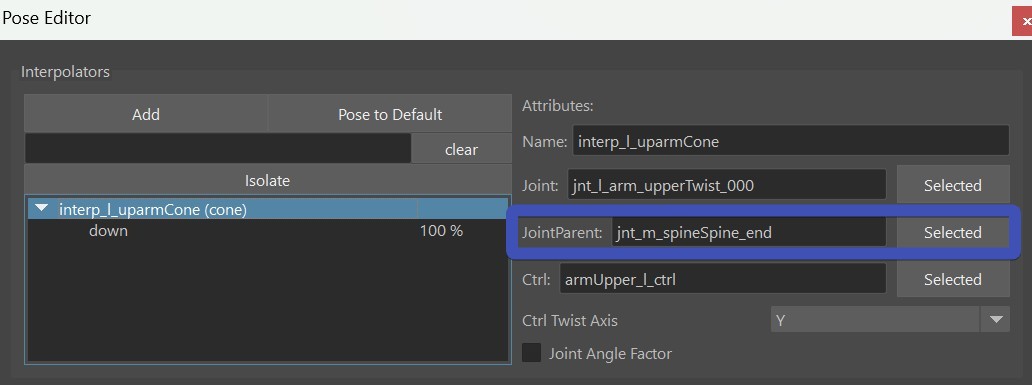This screenshot has height=385, width=1032.
Task: Click the Isolate button
Action: tap(267, 180)
